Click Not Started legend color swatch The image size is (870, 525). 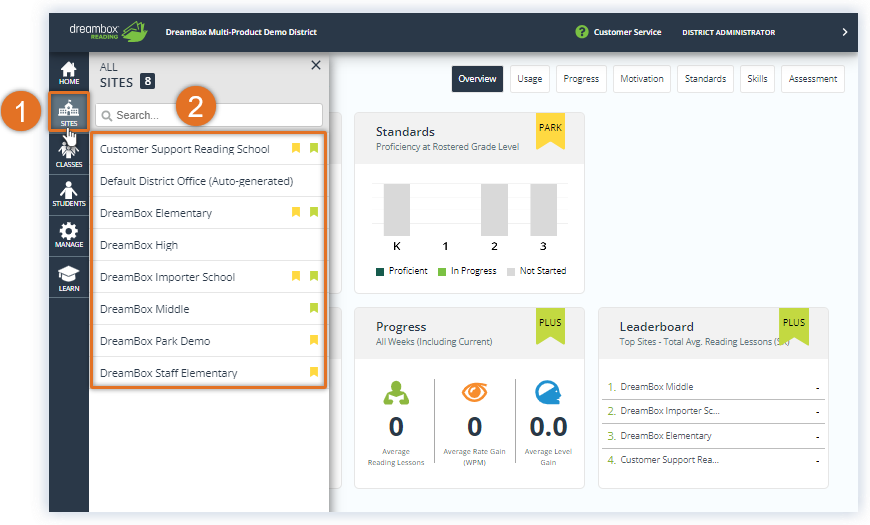pyautogui.click(x=511, y=271)
